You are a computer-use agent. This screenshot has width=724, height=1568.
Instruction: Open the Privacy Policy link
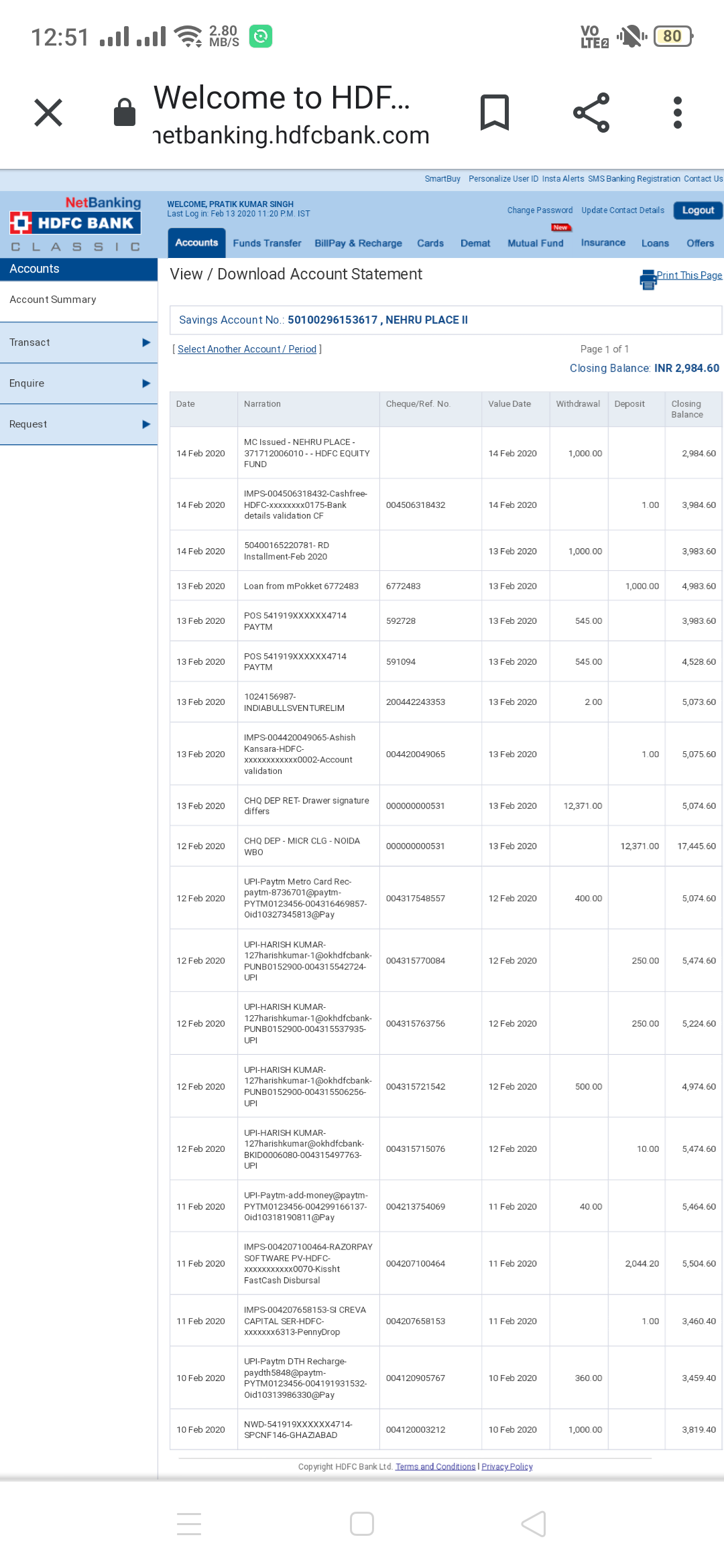(x=507, y=1467)
